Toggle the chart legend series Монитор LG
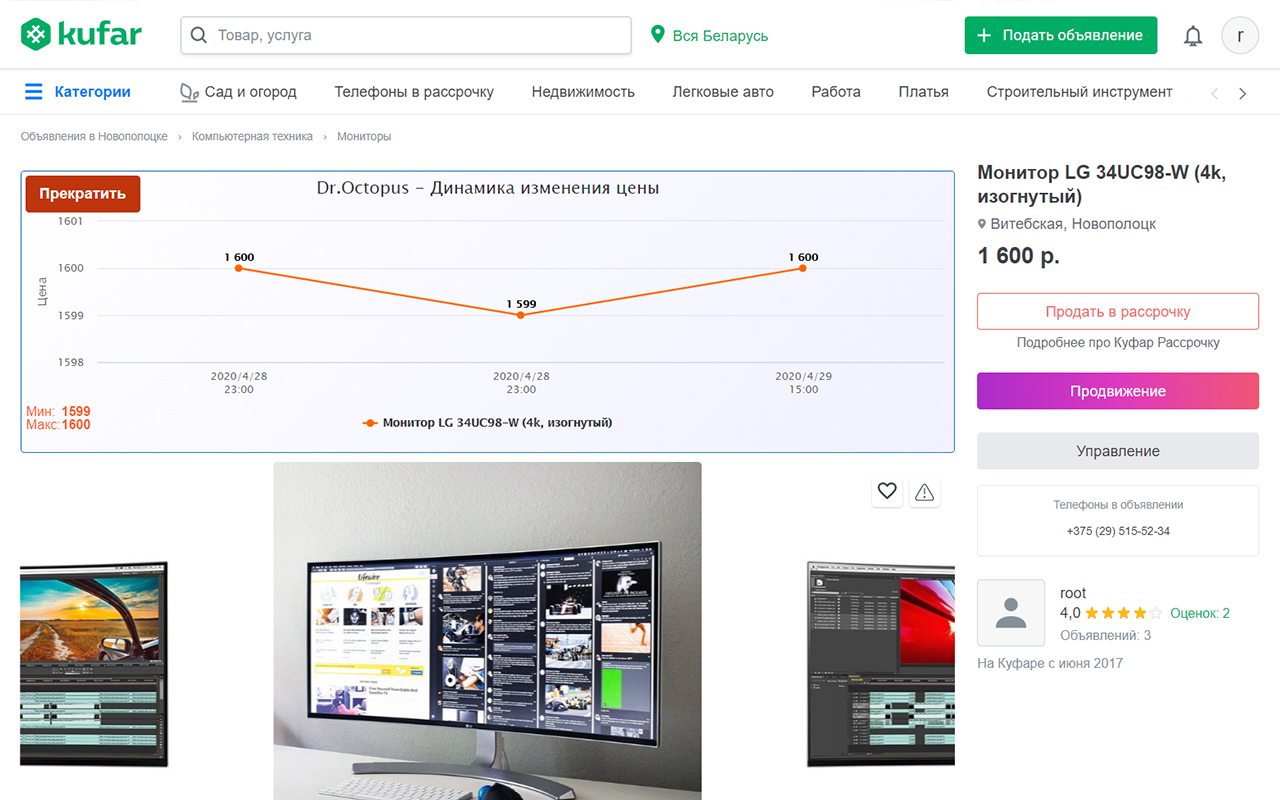Image resolution: width=1280 pixels, height=800 pixels. (487, 423)
